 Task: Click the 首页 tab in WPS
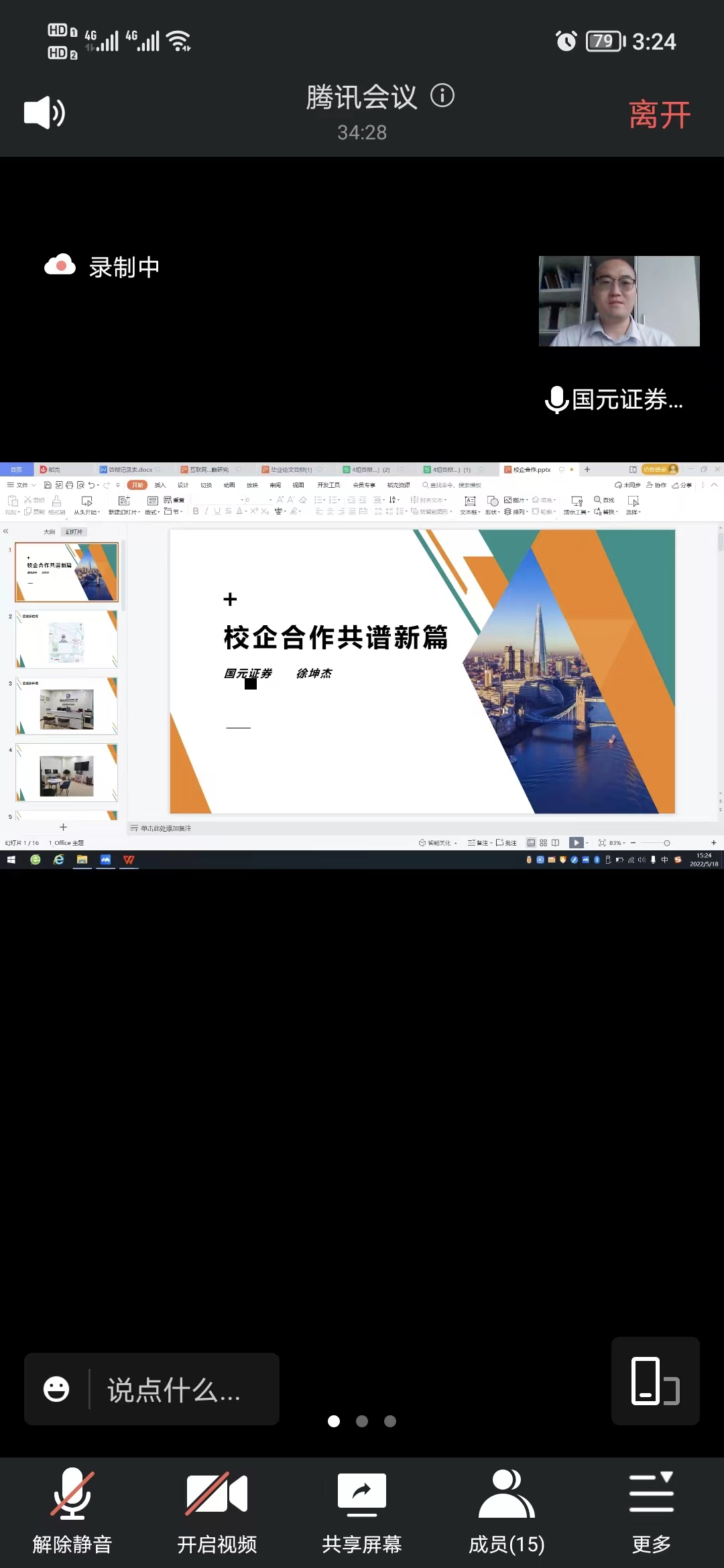click(x=16, y=470)
